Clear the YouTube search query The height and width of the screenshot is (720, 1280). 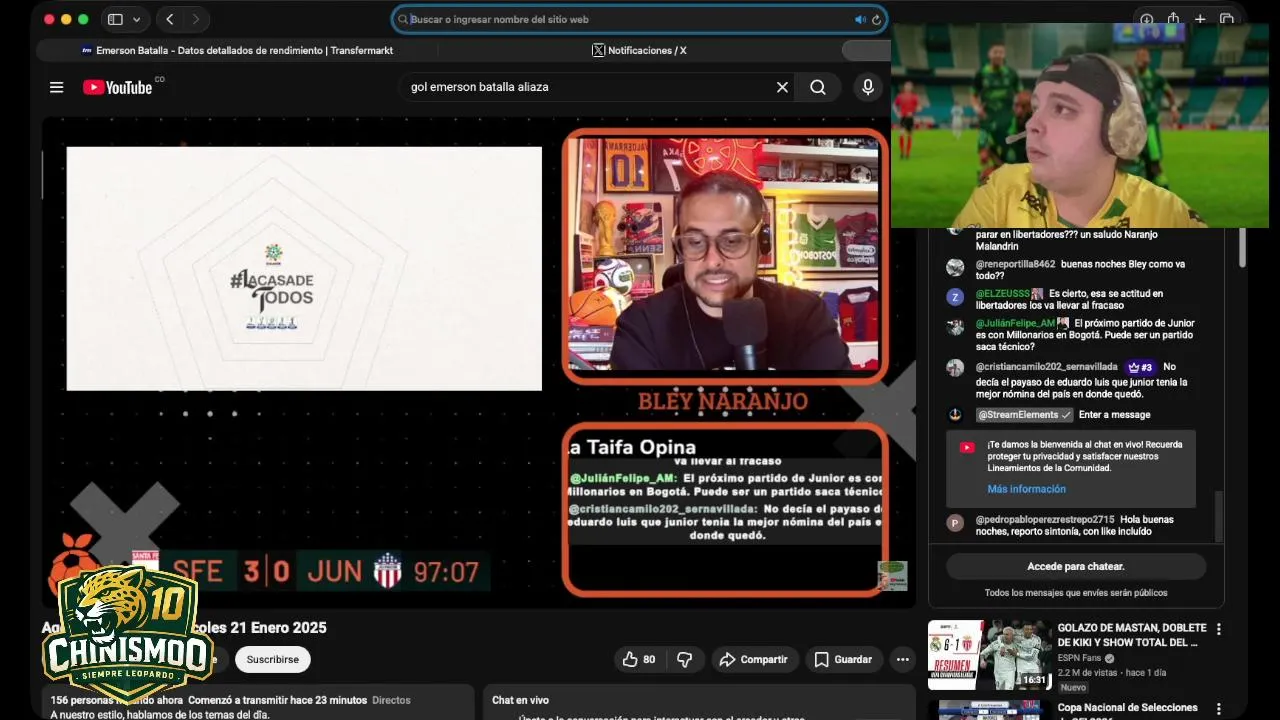click(782, 87)
